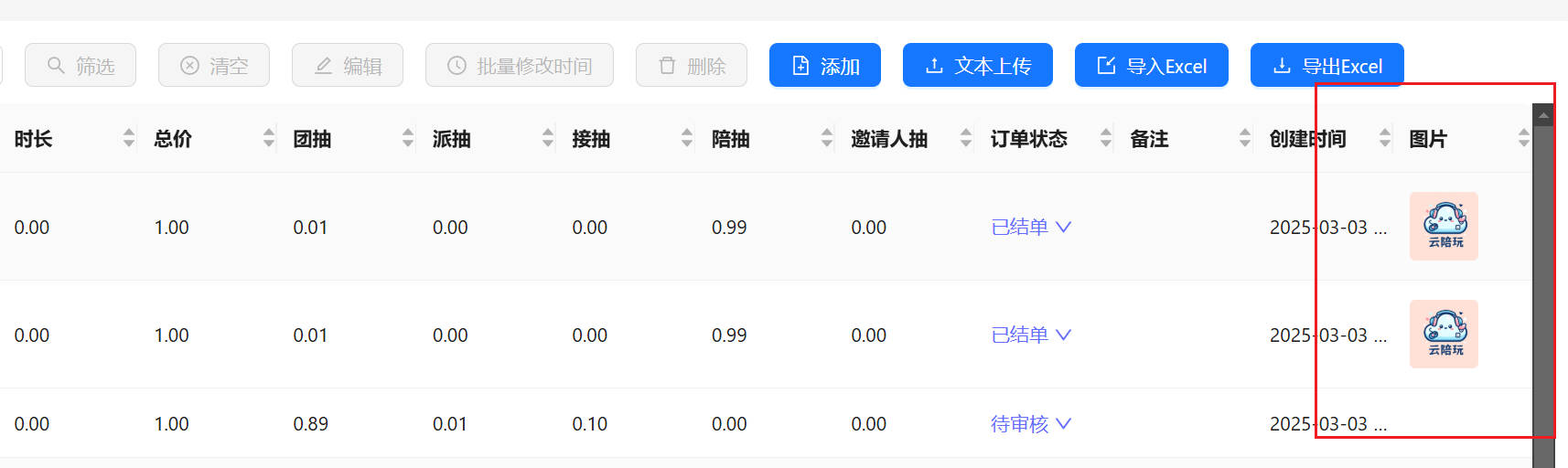Sort by the 邀请人抽 column arrows
The image size is (1568, 468).
(966, 138)
